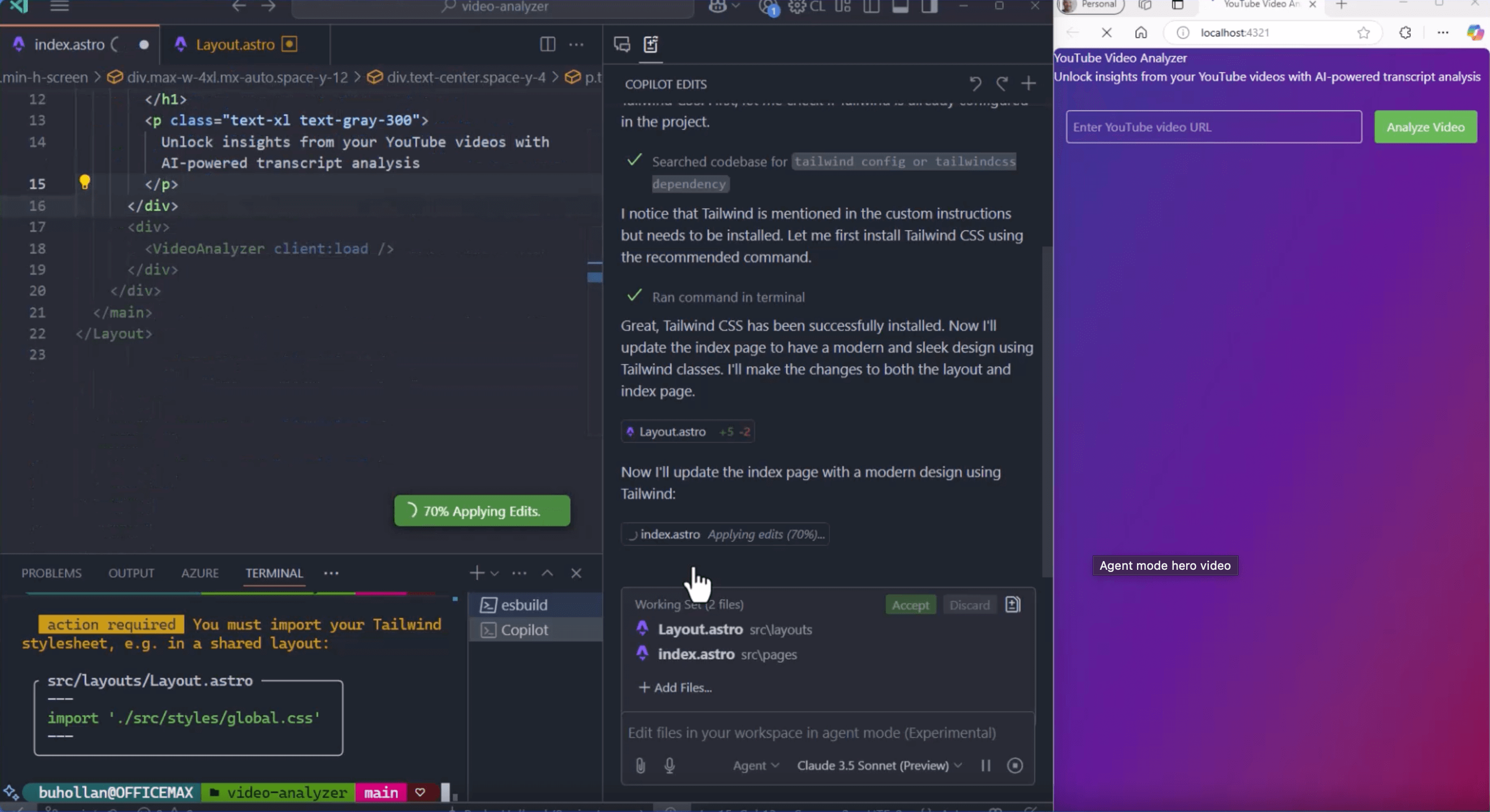The image size is (1490, 812).
Task: Redo last Copilot edit
Action: coord(1002,84)
